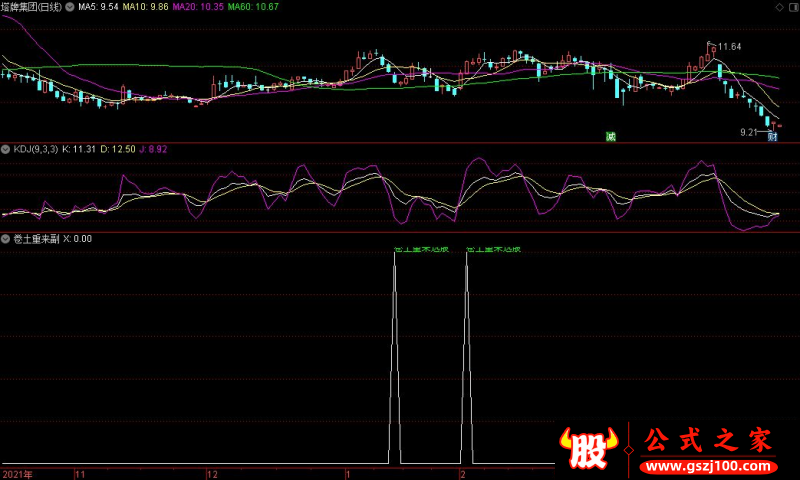Select the MA5 moving average label

[x=98, y=7]
